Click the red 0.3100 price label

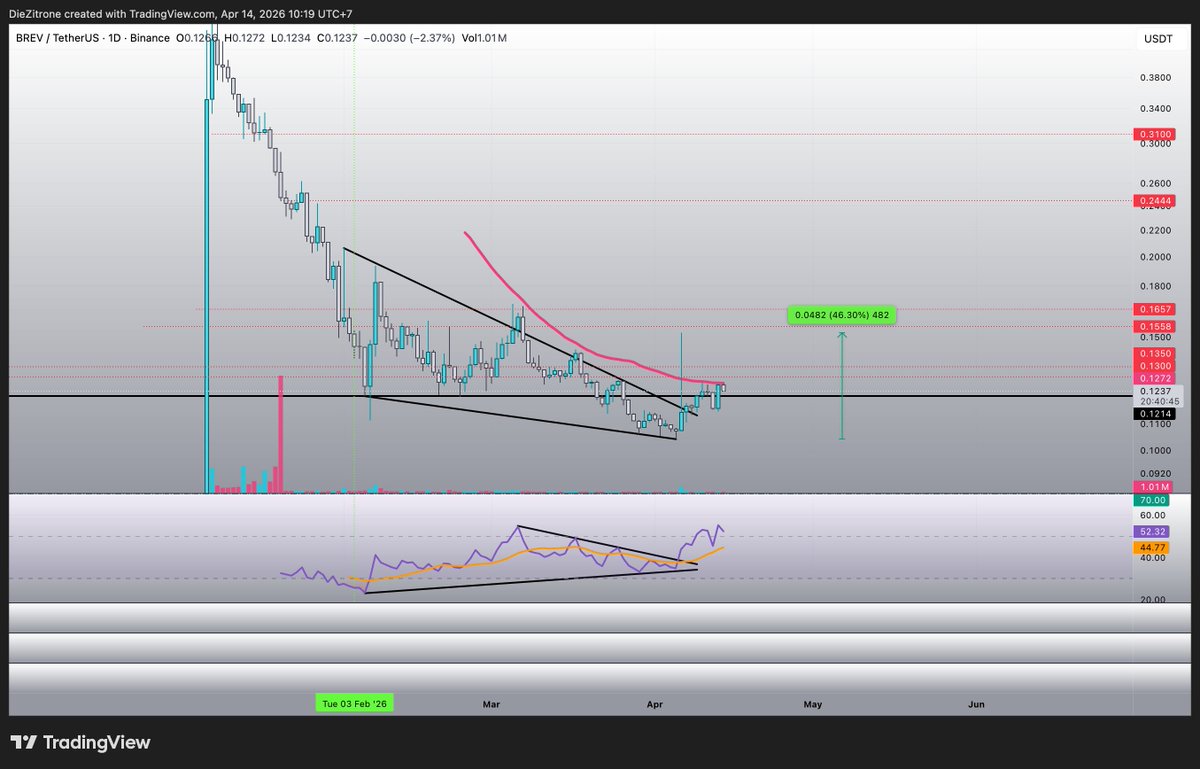[x=1153, y=133]
